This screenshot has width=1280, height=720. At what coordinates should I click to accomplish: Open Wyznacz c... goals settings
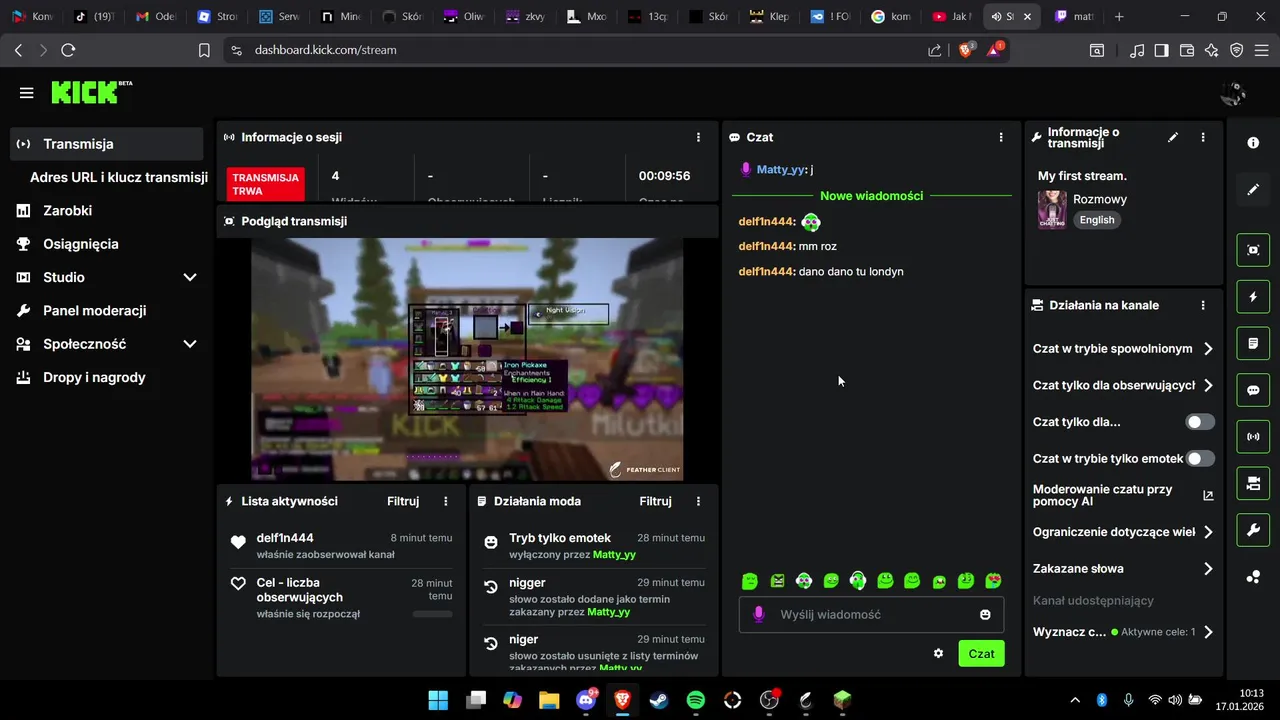coord(1123,632)
